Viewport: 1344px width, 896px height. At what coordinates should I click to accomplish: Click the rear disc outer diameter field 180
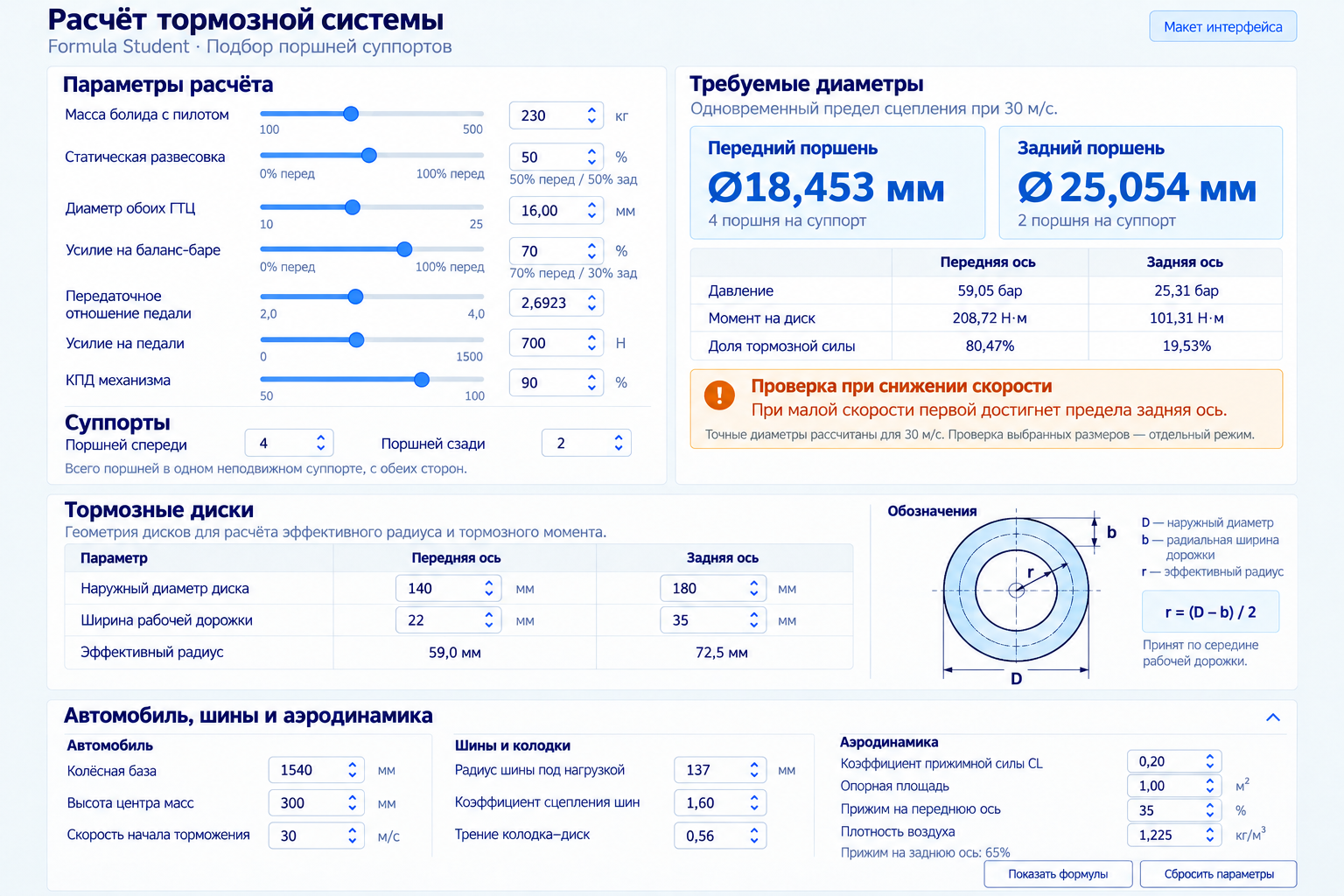tap(713, 589)
